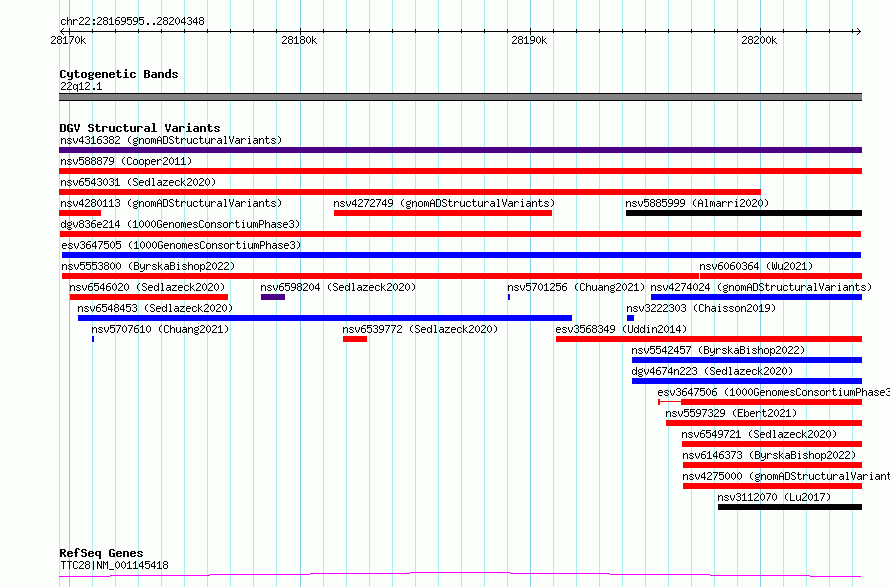890x587 pixels.
Task: Click the dgv4674n223 (Sedlazeck2020) label
Action: 712,371
